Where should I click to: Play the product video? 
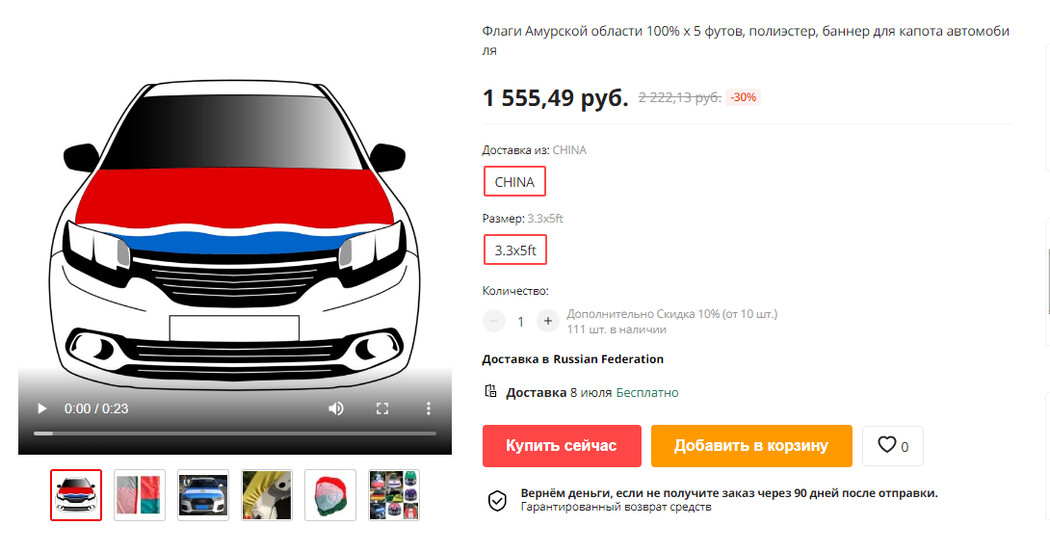(42, 409)
